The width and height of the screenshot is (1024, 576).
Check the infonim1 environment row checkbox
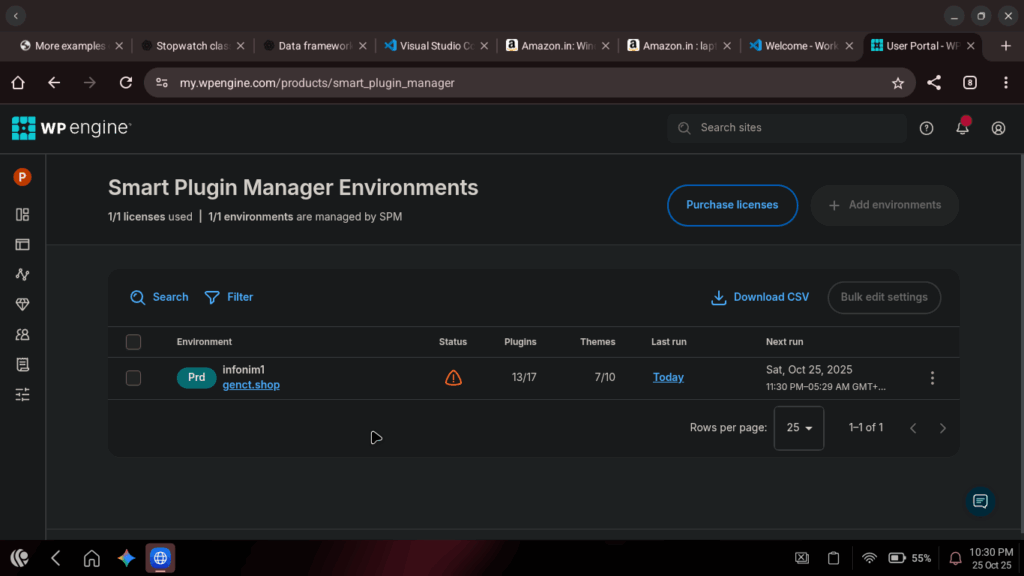133,378
